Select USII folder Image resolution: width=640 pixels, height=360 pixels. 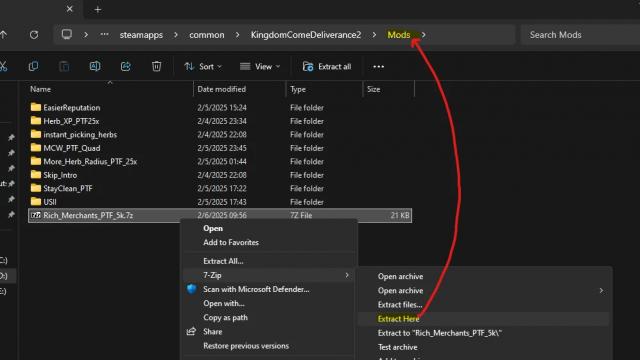point(50,202)
